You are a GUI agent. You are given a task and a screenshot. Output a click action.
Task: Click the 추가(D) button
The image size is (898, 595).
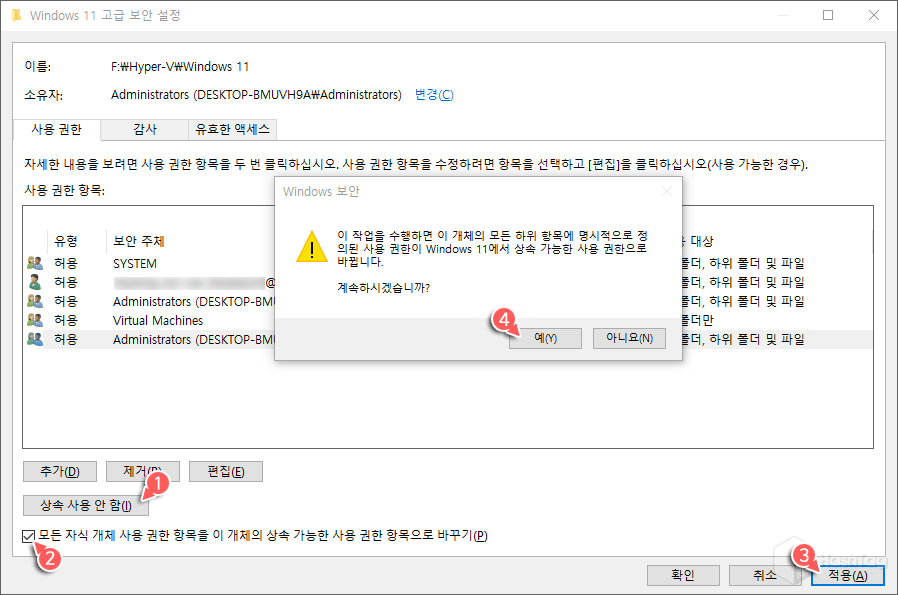tap(60, 471)
